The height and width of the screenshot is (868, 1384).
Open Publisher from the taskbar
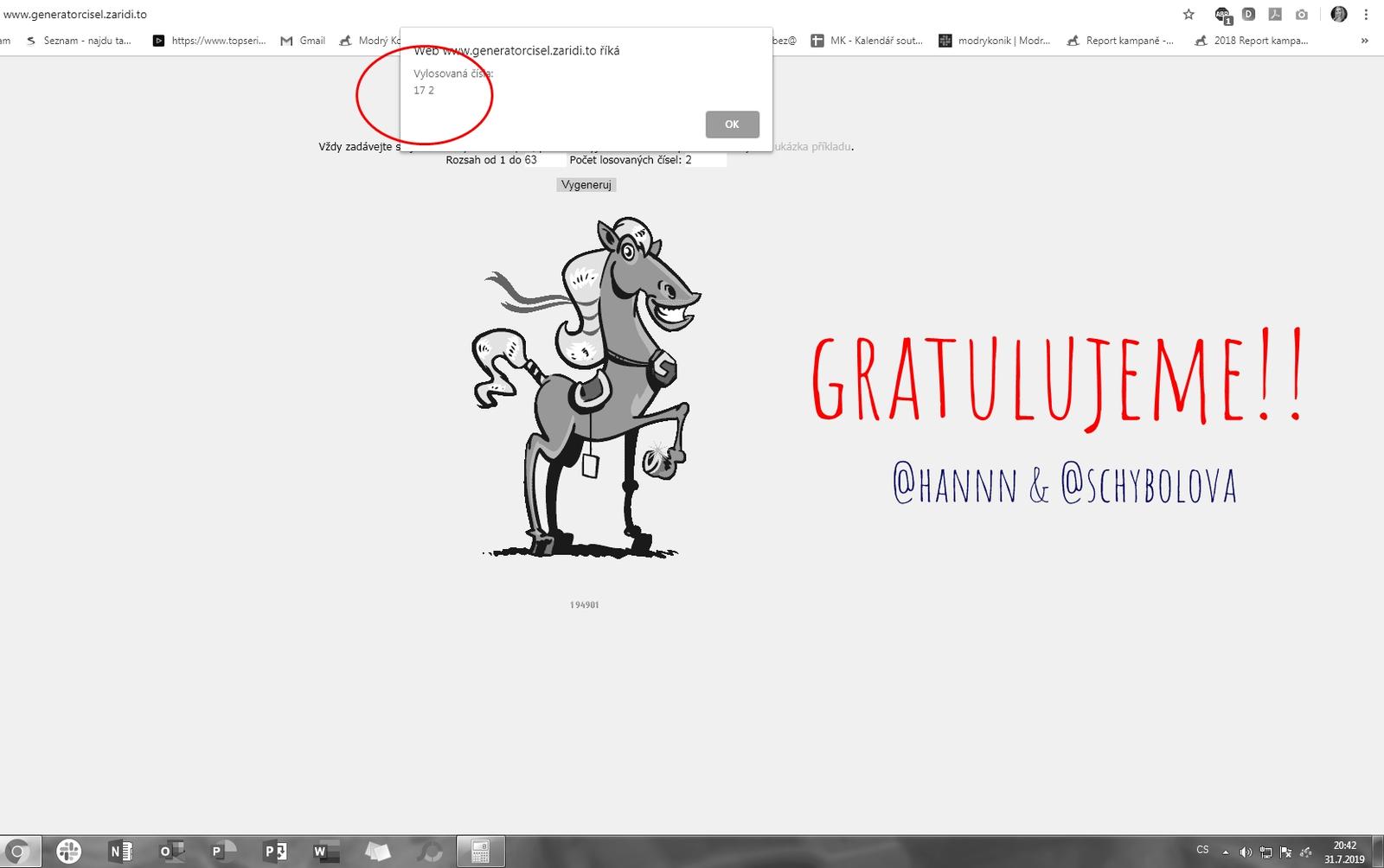click(x=275, y=852)
